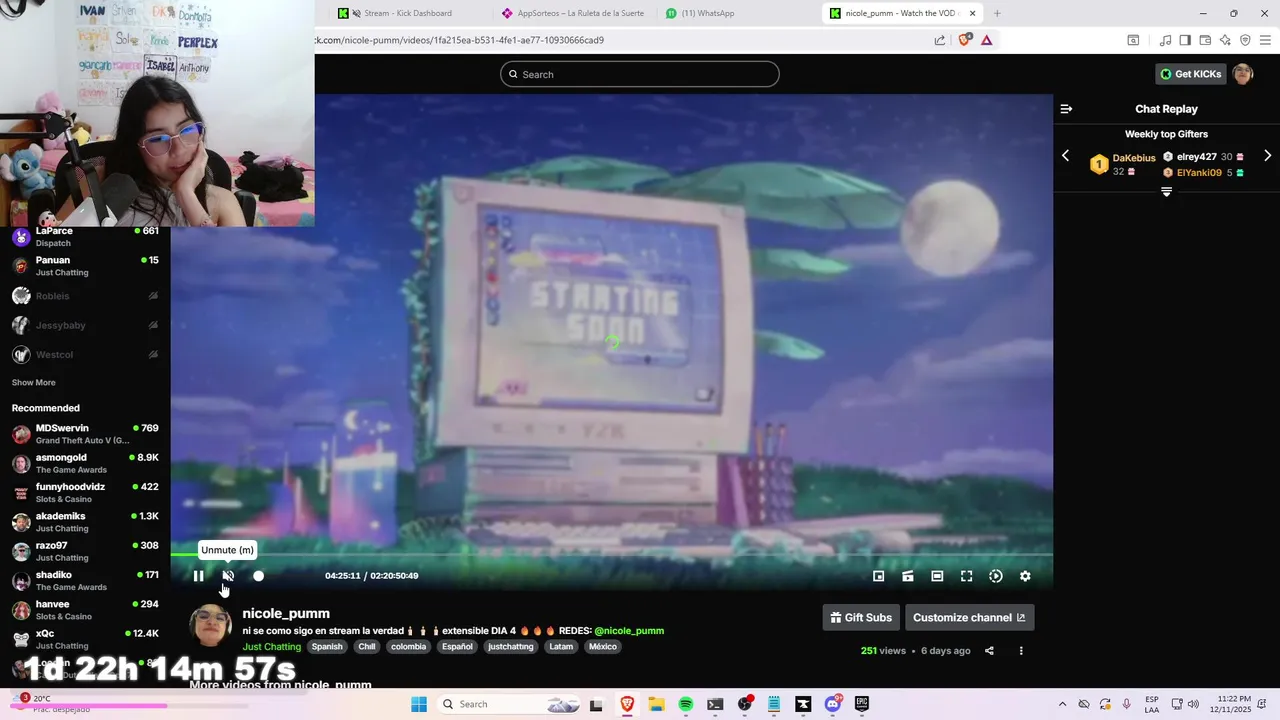Share this VOD via the share icon
The height and width of the screenshot is (720, 1280).
pyautogui.click(x=989, y=651)
